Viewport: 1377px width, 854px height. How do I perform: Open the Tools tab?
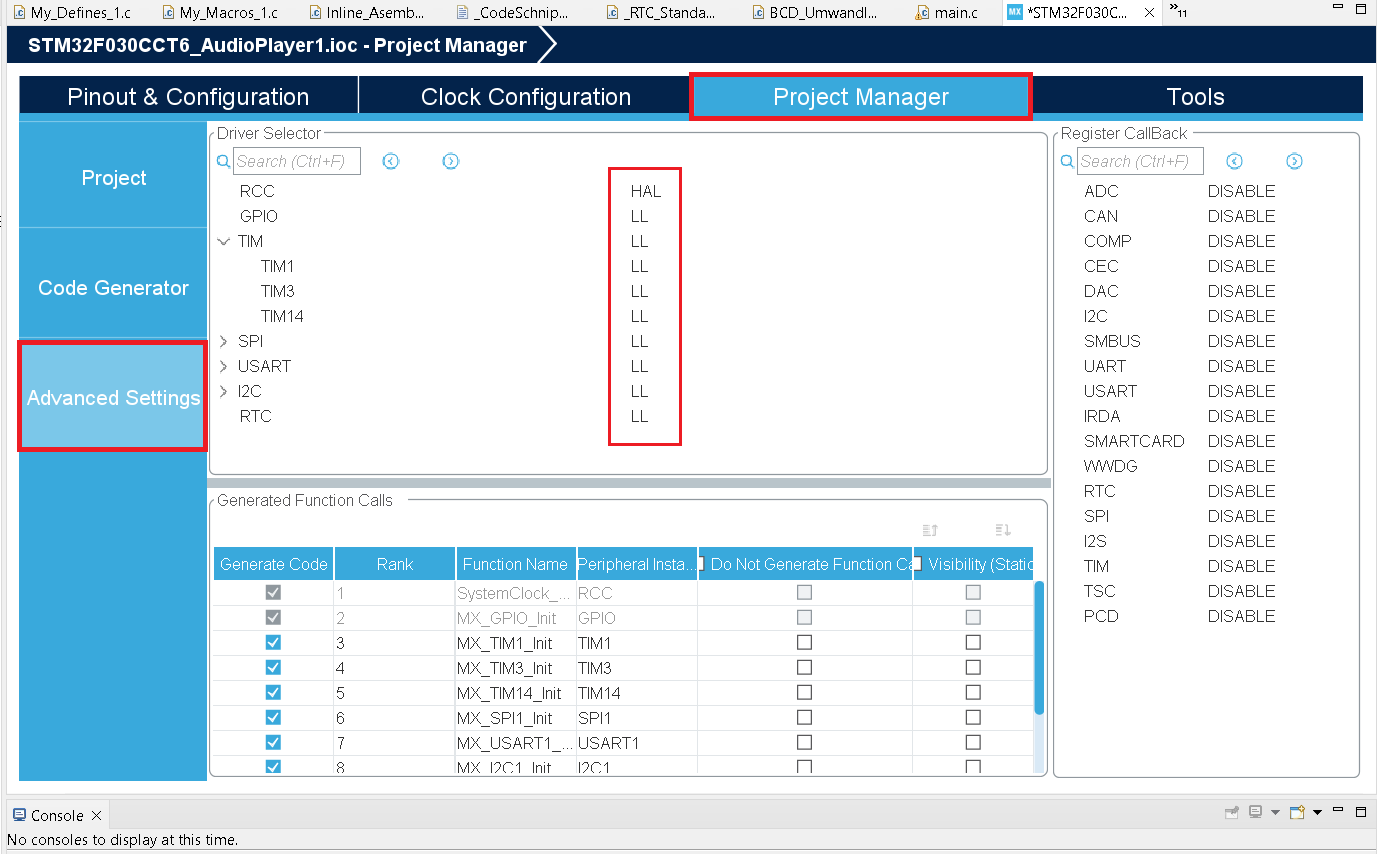coord(1196,97)
